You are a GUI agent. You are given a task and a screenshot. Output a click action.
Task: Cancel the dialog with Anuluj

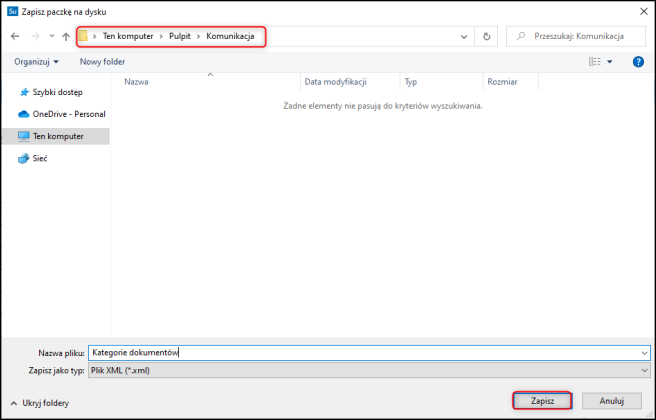(612, 401)
